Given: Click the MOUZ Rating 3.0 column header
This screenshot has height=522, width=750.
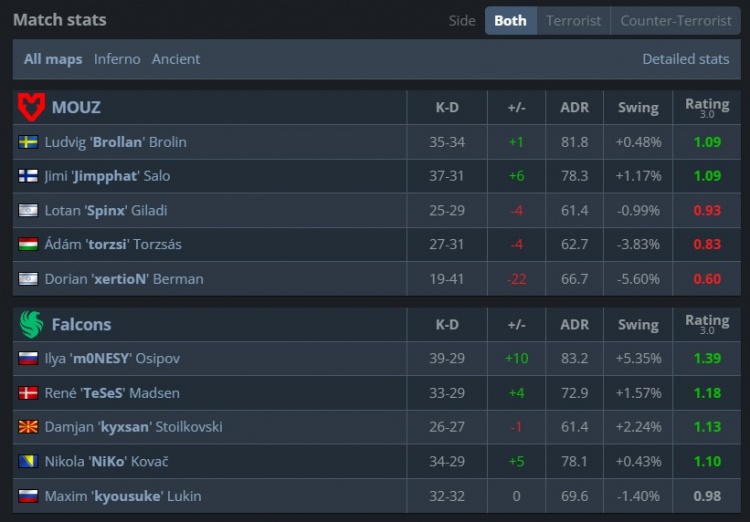Looking at the screenshot, I should click(x=707, y=107).
